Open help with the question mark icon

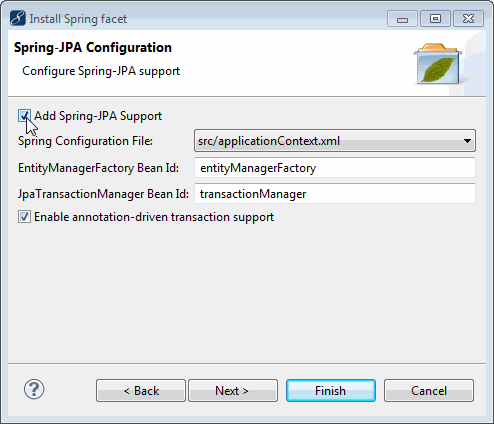click(x=34, y=389)
